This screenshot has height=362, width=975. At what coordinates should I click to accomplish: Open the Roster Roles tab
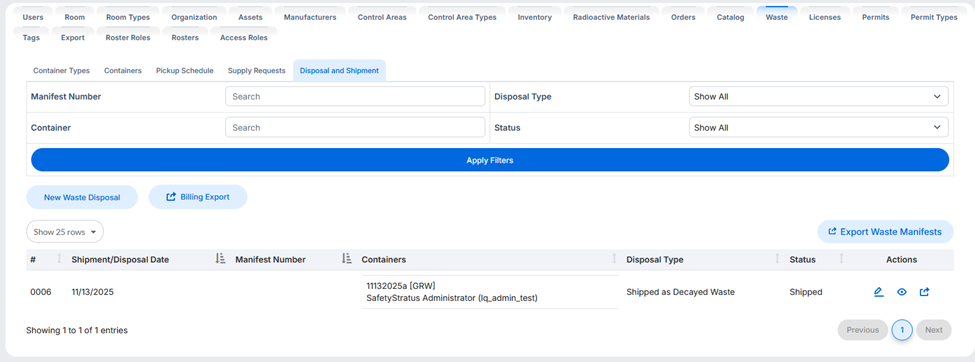[128, 37]
